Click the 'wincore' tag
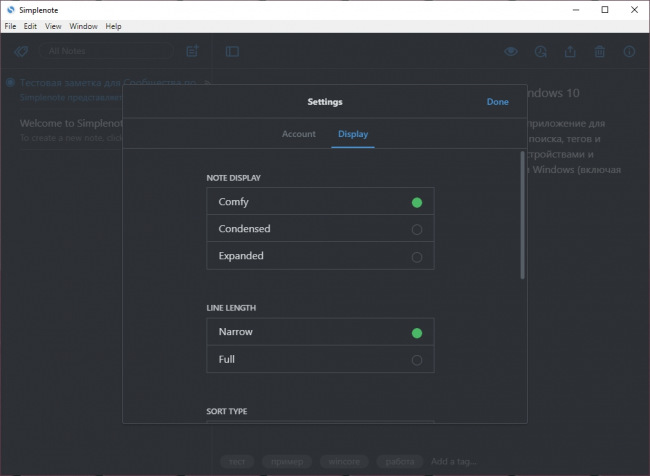The width and height of the screenshot is (650, 476). [344, 461]
